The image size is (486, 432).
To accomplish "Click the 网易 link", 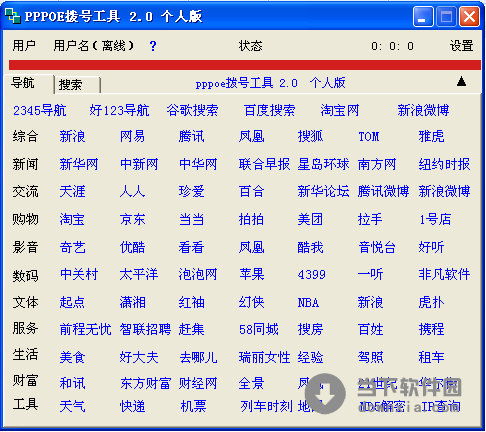I will (132, 136).
